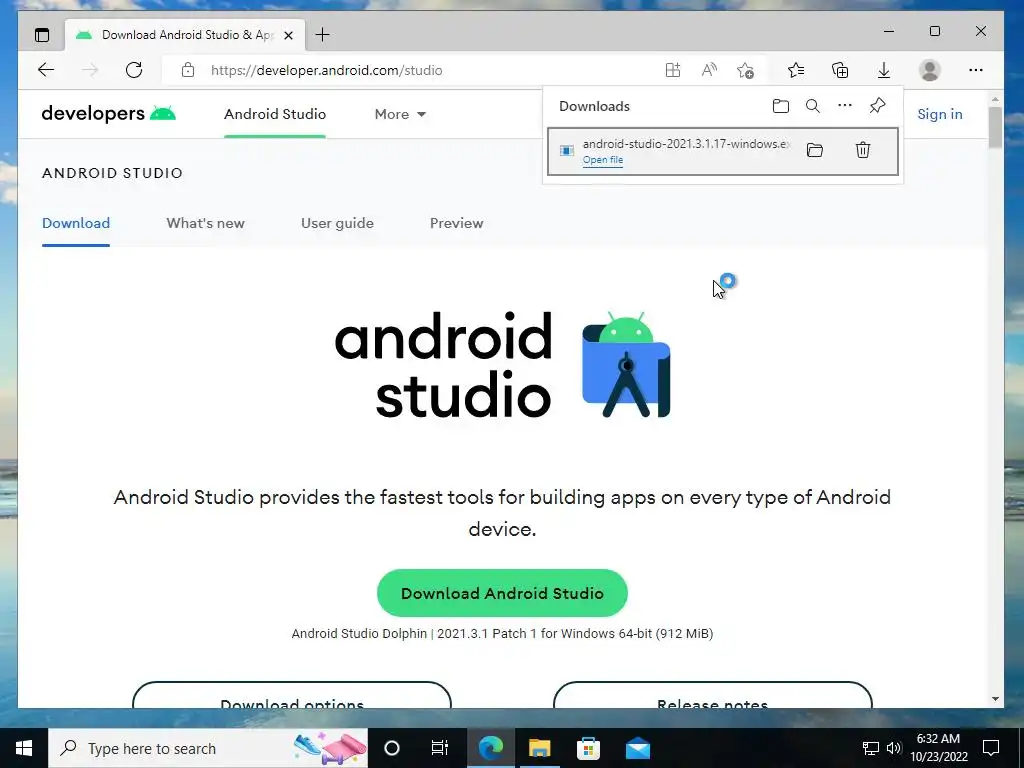The height and width of the screenshot is (768, 1024).
Task: Open the downloads folder from Downloads panel
Action: coord(780,106)
